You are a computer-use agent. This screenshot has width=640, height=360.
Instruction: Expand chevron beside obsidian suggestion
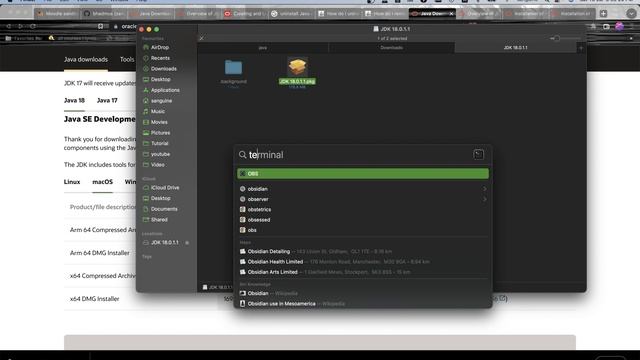[x=484, y=189]
